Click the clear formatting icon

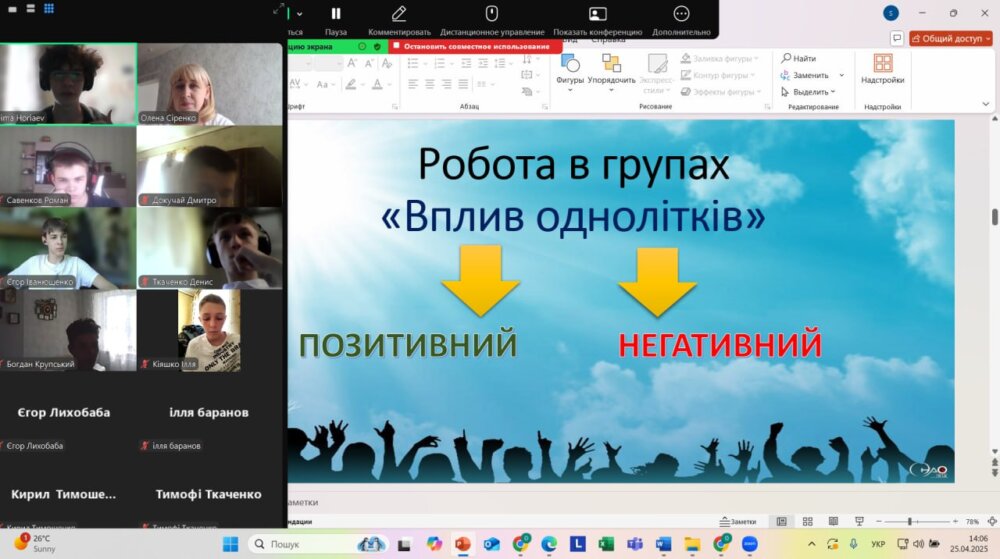click(x=386, y=63)
